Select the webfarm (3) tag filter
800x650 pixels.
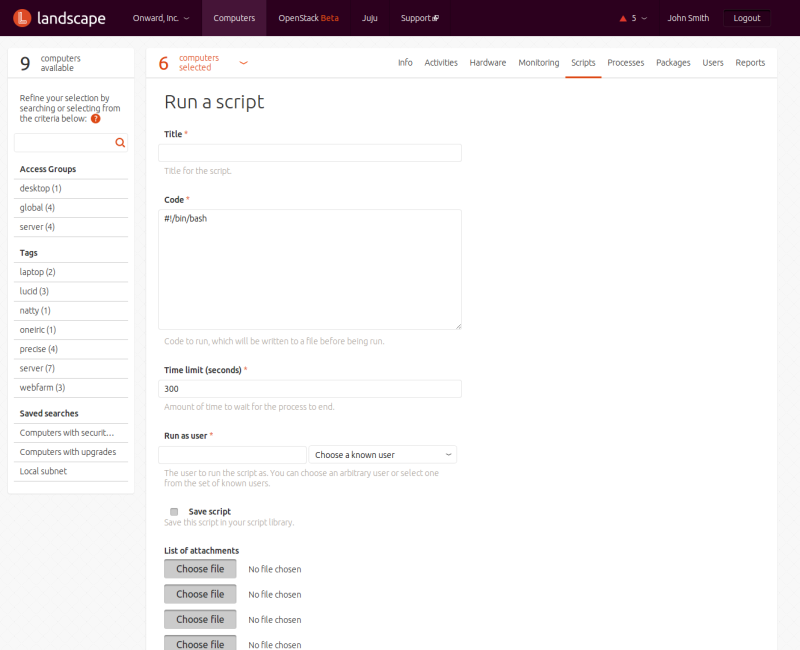(x=42, y=387)
